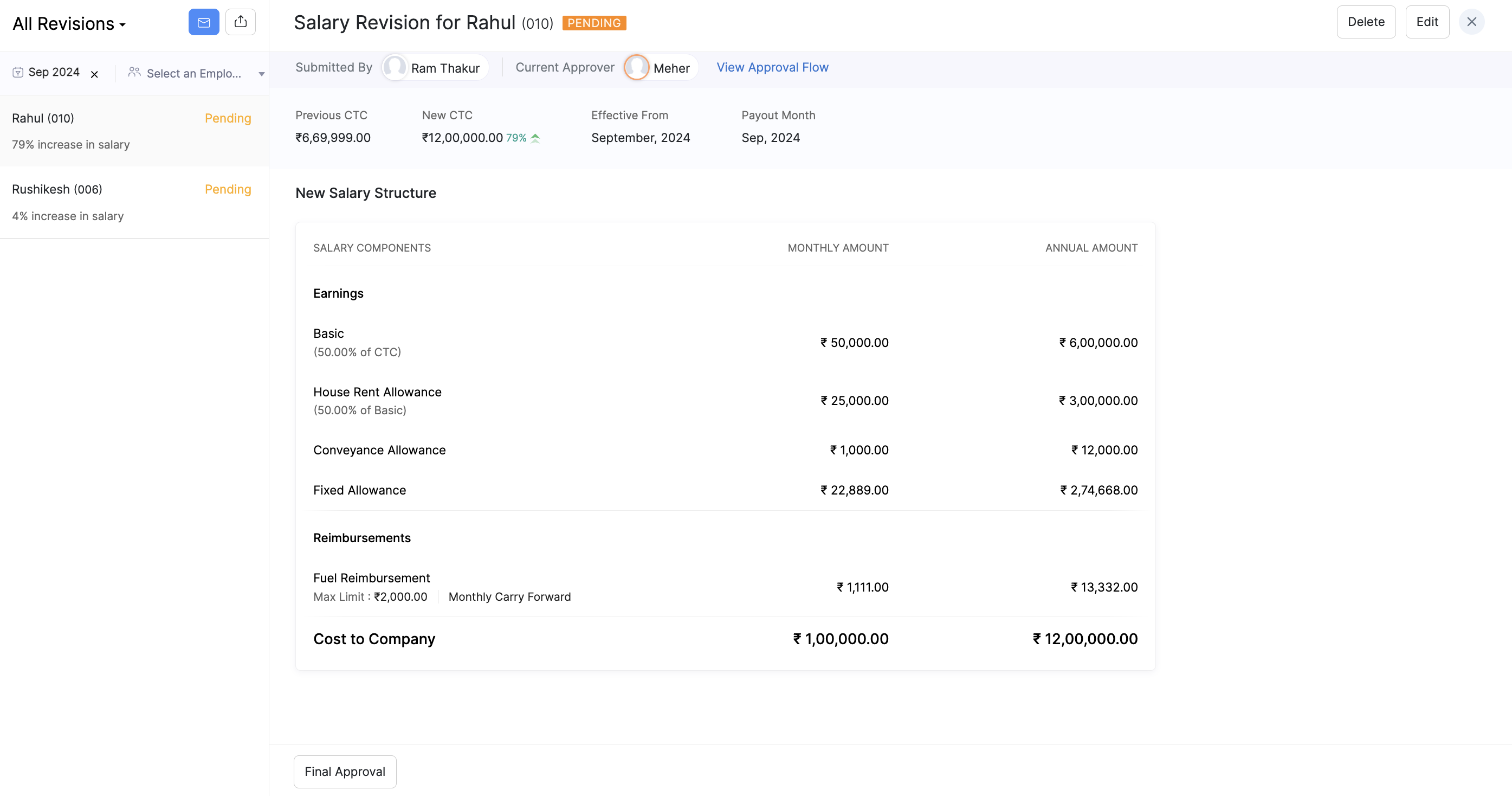This screenshot has width=1512, height=796.
Task: Click the Edit button
Action: click(x=1427, y=22)
